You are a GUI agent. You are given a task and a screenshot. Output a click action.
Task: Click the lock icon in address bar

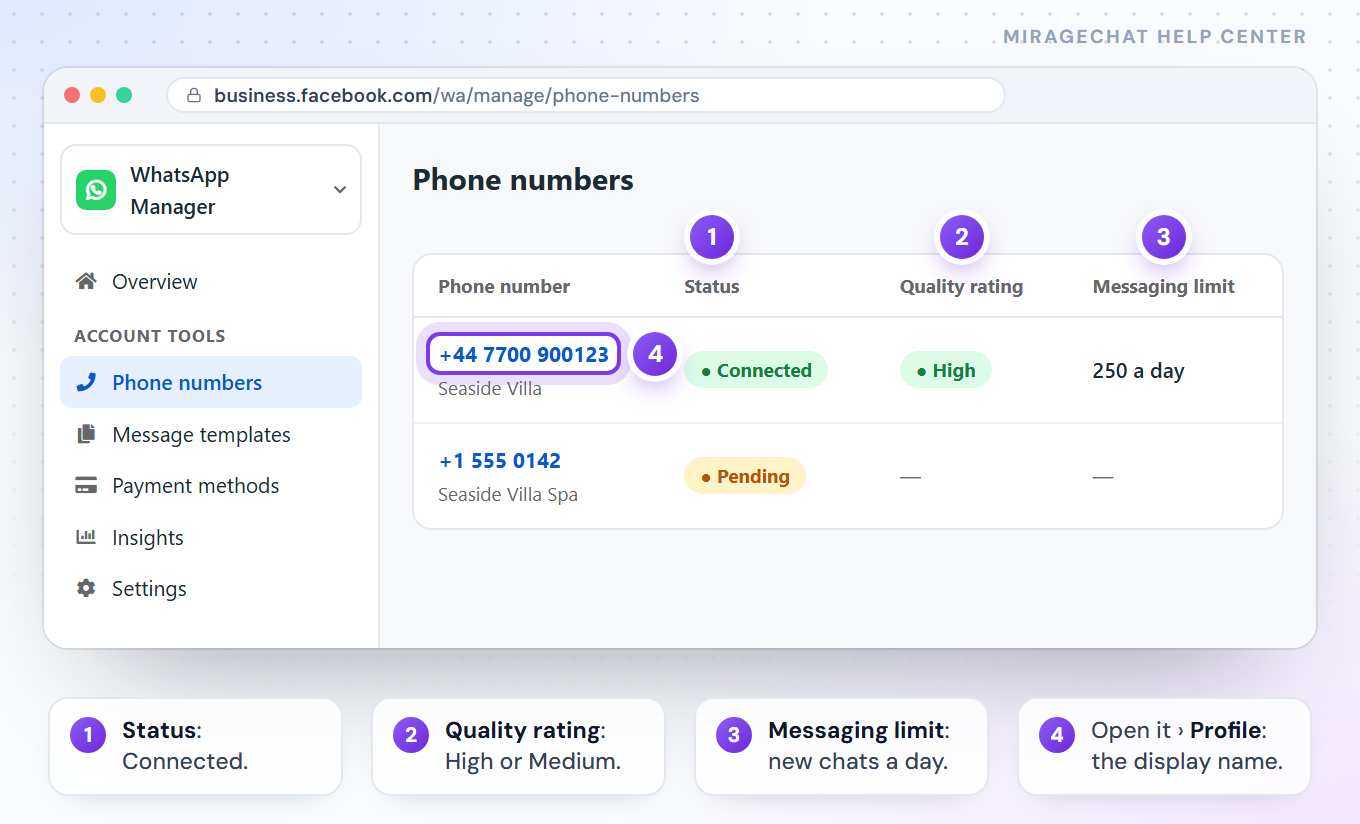[194, 96]
